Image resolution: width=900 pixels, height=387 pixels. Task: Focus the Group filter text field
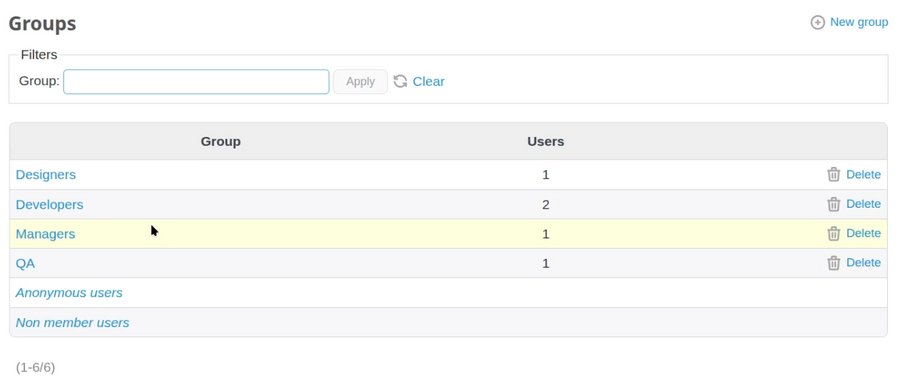(x=196, y=82)
